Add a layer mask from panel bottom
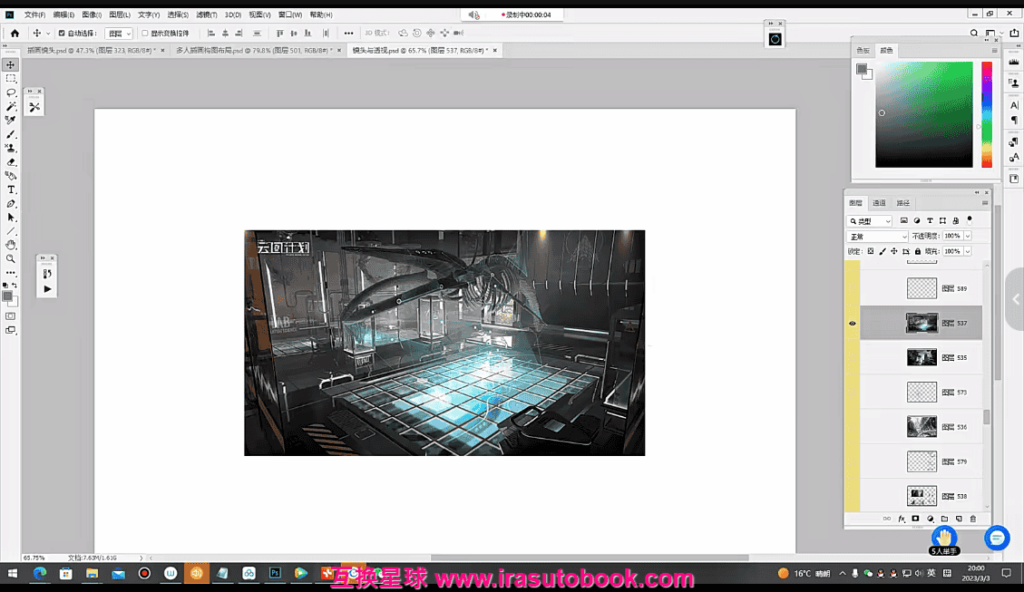 tap(915, 518)
